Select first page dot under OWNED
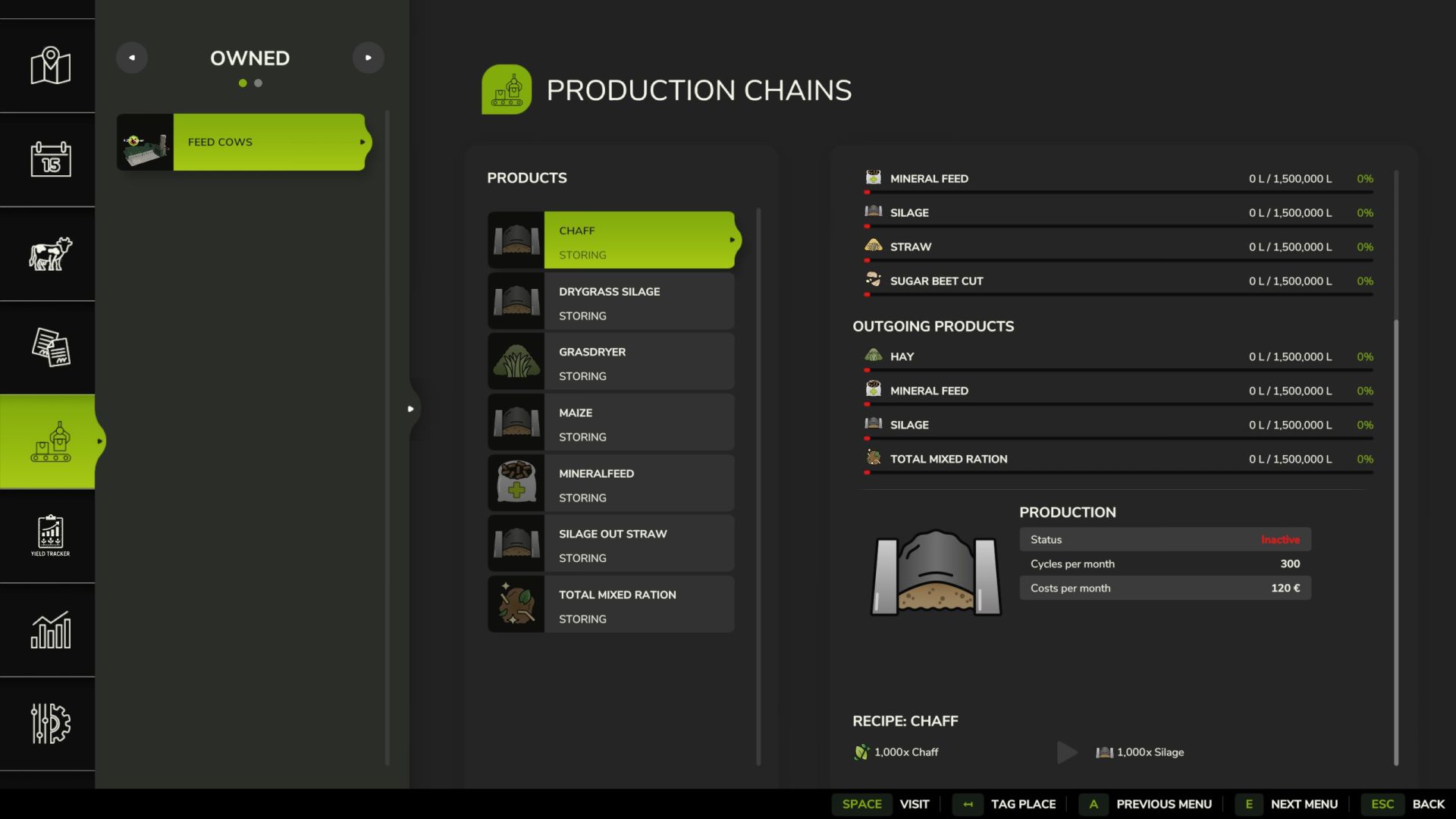 click(x=243, y=83)
